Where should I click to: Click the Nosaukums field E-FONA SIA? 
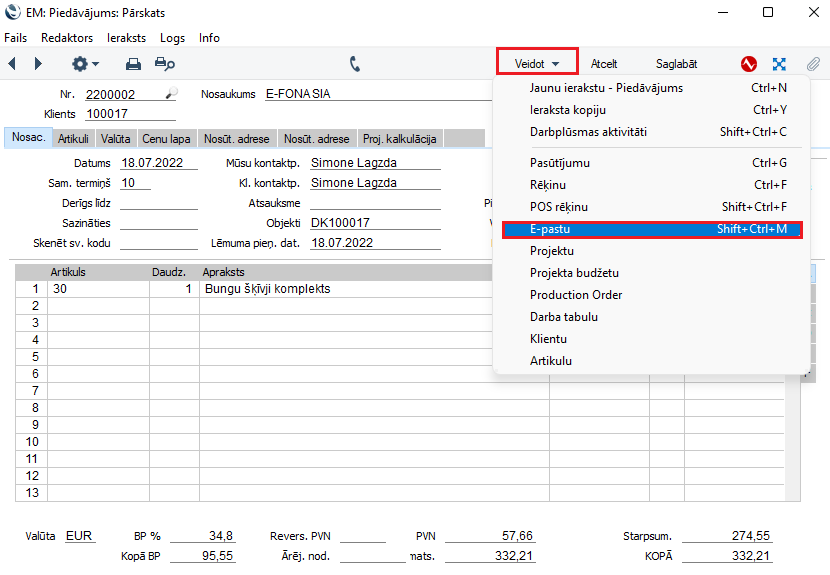(x=350, y=94)
